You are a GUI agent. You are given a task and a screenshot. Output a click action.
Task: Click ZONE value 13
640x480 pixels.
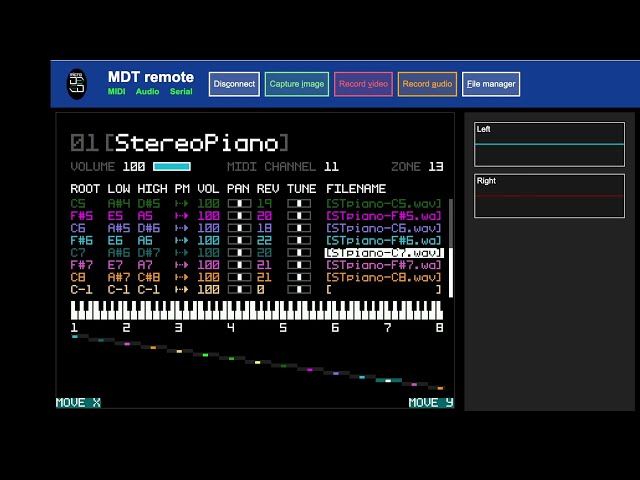click(436, 167)
